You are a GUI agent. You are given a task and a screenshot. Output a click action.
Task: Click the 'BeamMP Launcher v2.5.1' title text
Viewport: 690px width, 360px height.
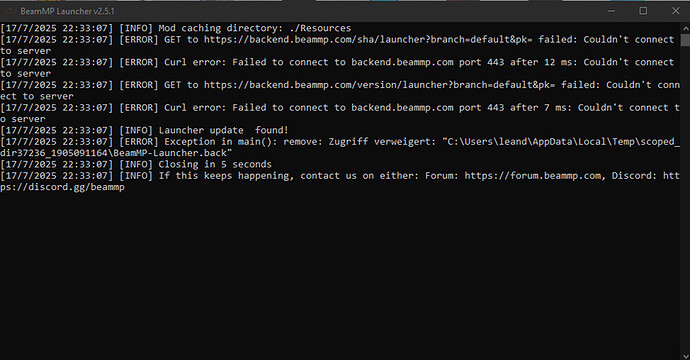tap(67, 11)
